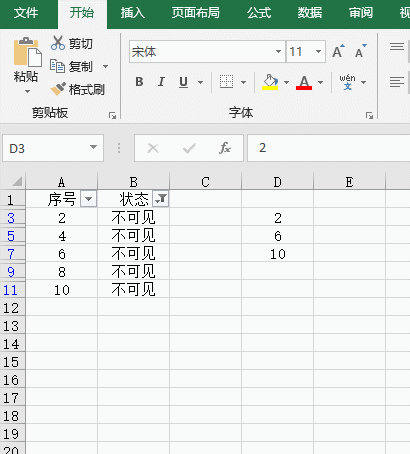The width and height of the screenshot is (410, 454).
Task: Click the 粘贴 button label
Action: tap(26, 77)
